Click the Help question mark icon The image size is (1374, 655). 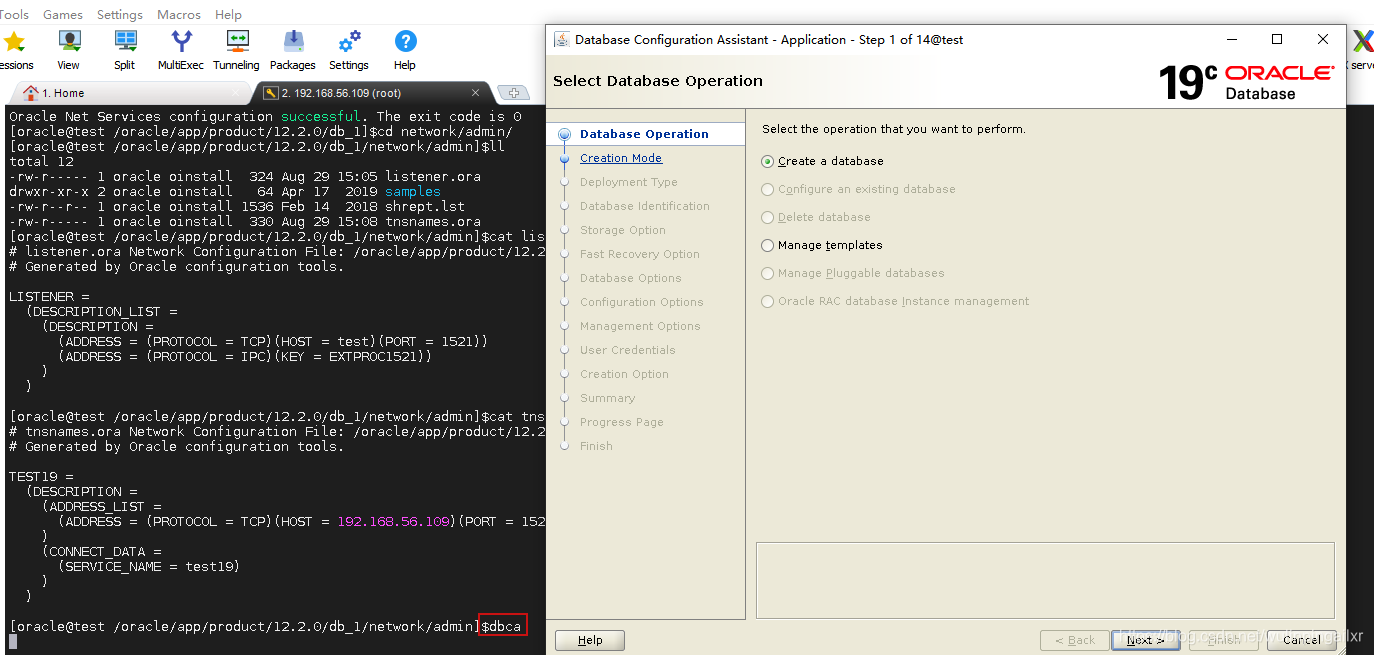coord(405,49)
